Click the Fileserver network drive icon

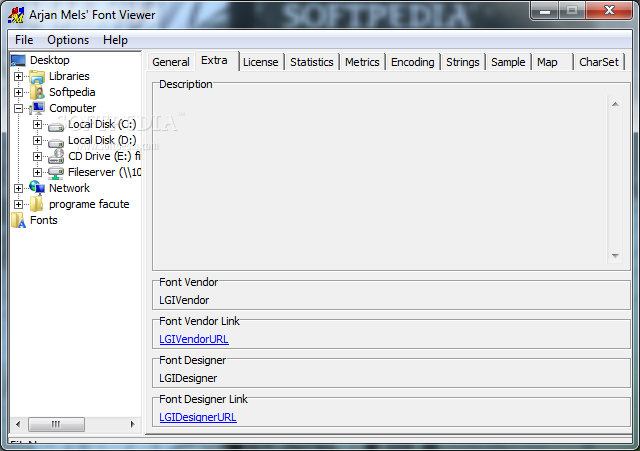pyautogui.click(x=56, y=173)
